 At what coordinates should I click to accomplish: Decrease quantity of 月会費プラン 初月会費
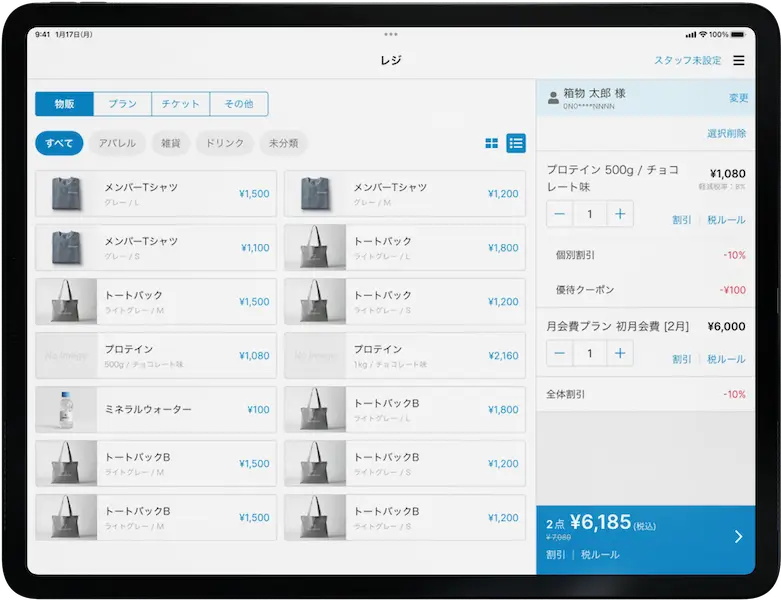coord(559,353)
